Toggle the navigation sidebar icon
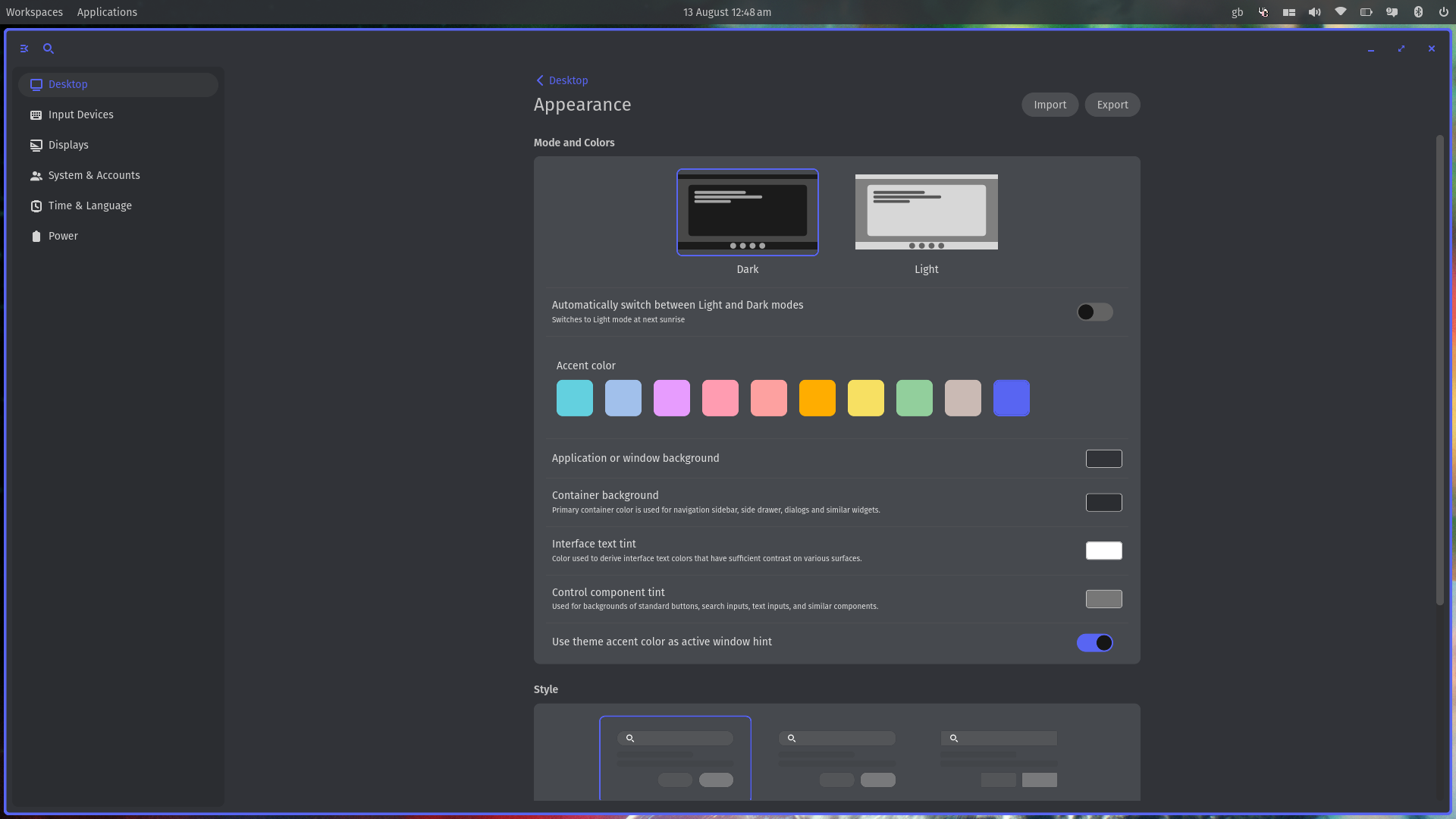This screenshot has height=819, width=1456. [24, 49]
